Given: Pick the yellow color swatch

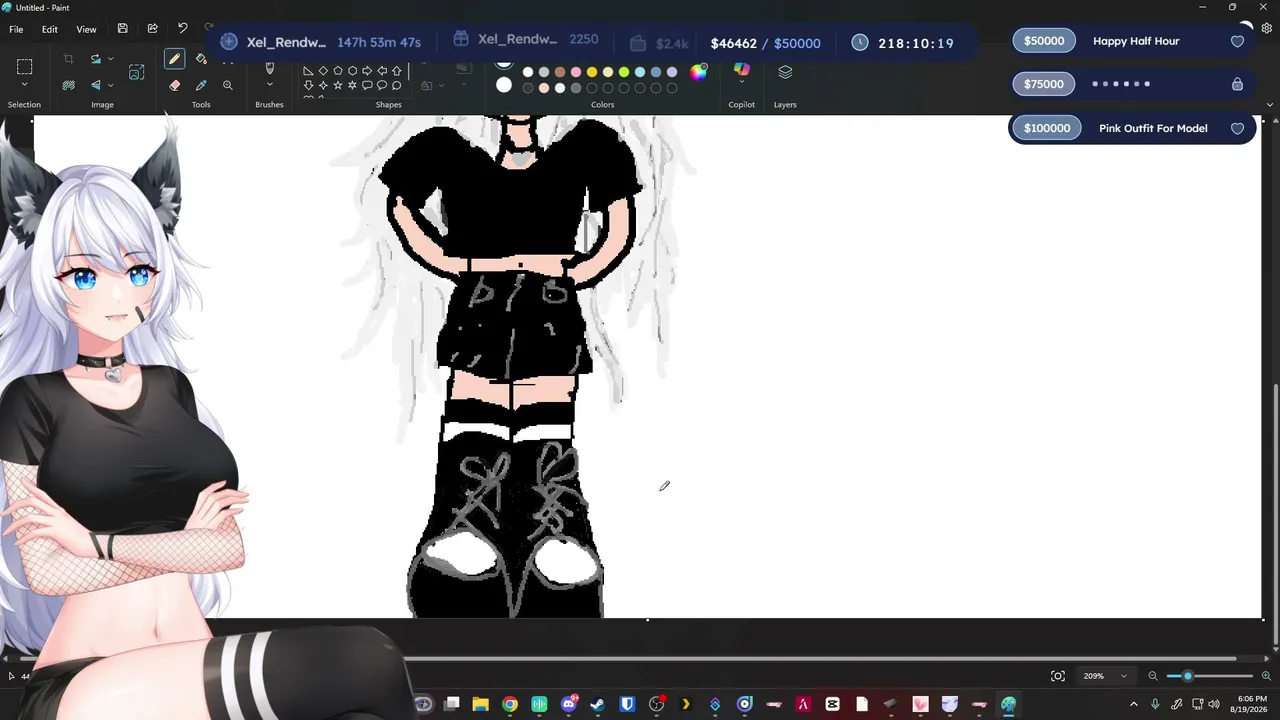Looking at the screenshot, I should (x=592, y=72).
